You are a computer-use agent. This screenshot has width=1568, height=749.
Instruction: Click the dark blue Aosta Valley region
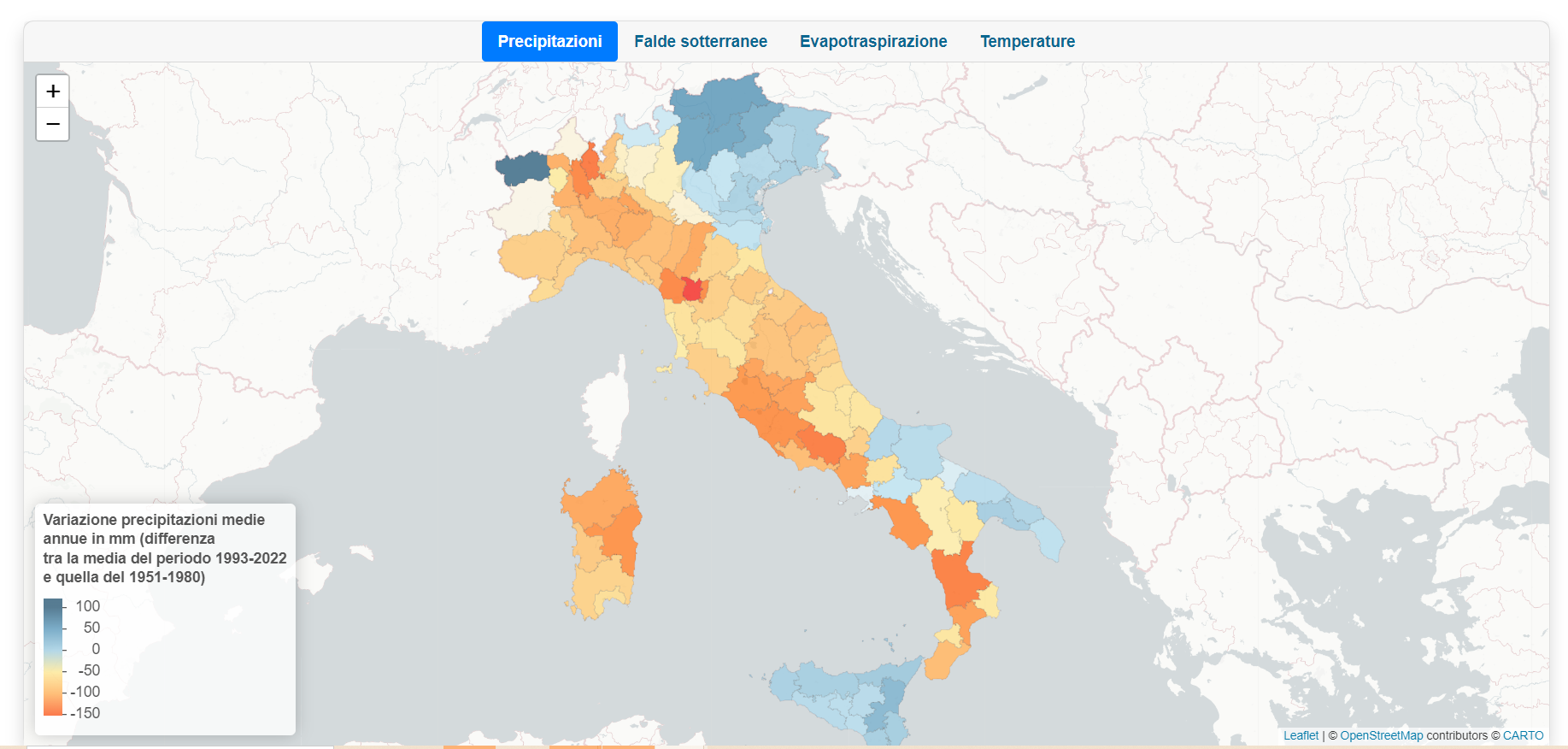(522, 168)
